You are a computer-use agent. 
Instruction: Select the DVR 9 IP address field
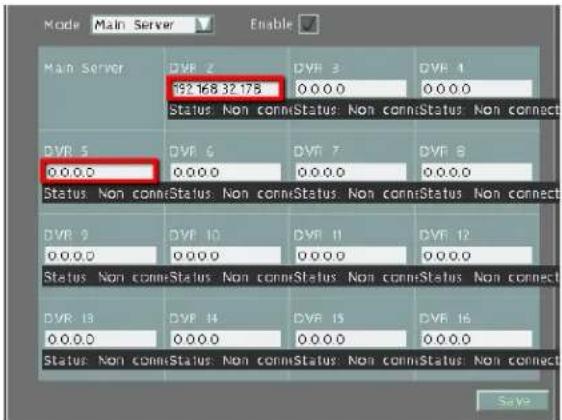click(x=101, y=256)
